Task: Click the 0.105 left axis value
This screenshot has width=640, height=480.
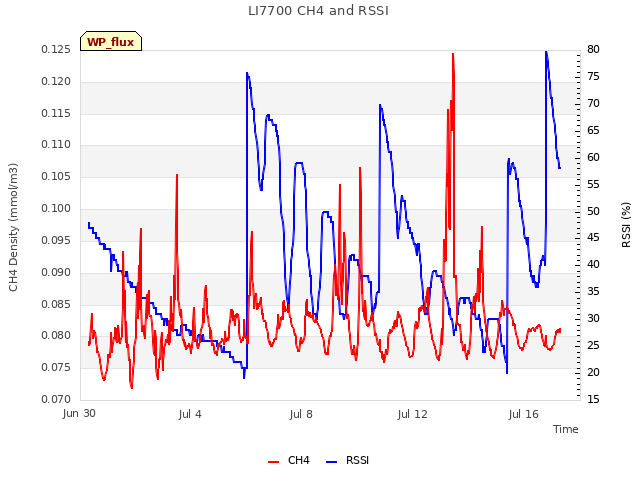Action: pos(56,176)
